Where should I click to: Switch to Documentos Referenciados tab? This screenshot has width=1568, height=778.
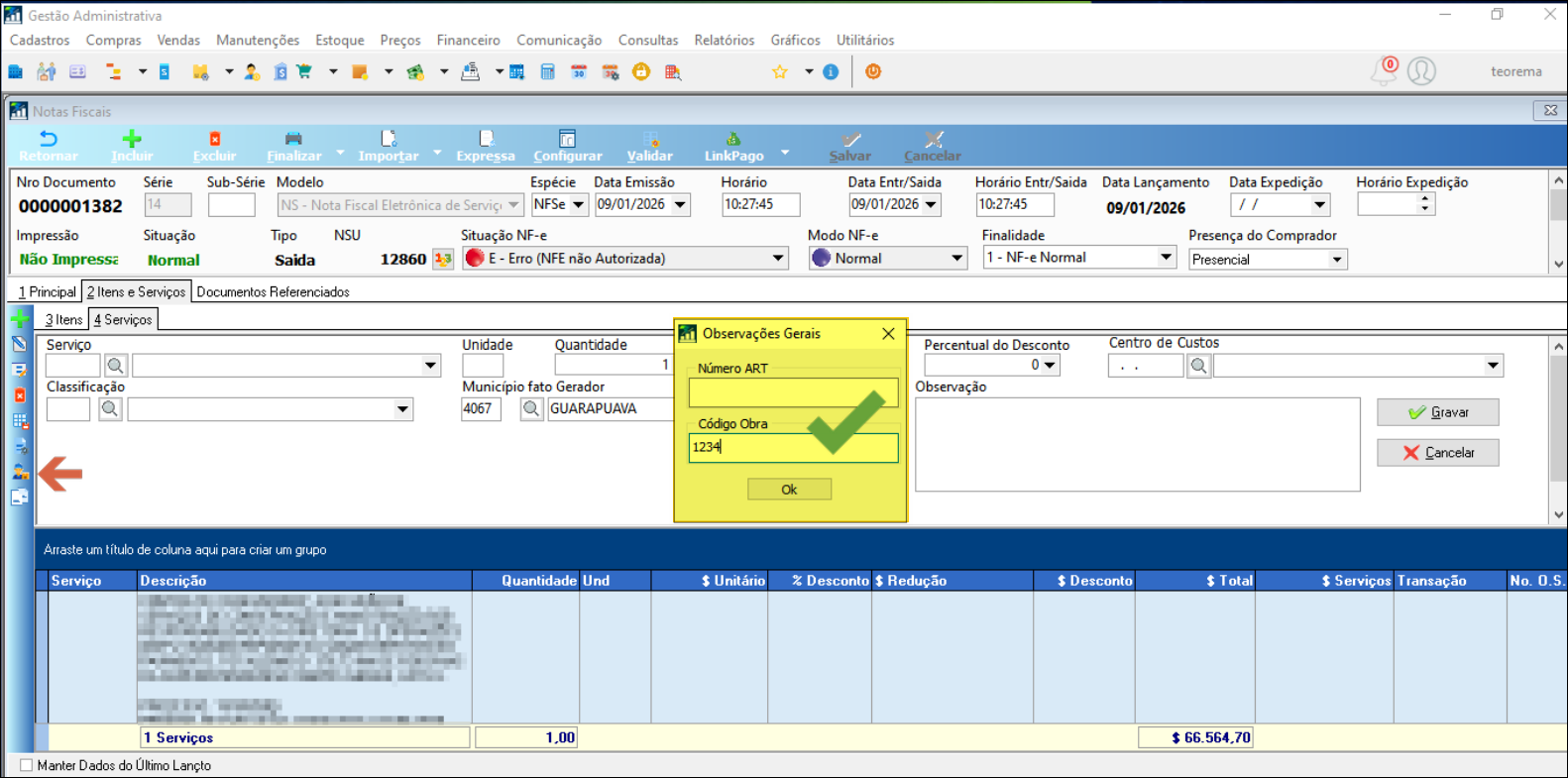(273, 292)
